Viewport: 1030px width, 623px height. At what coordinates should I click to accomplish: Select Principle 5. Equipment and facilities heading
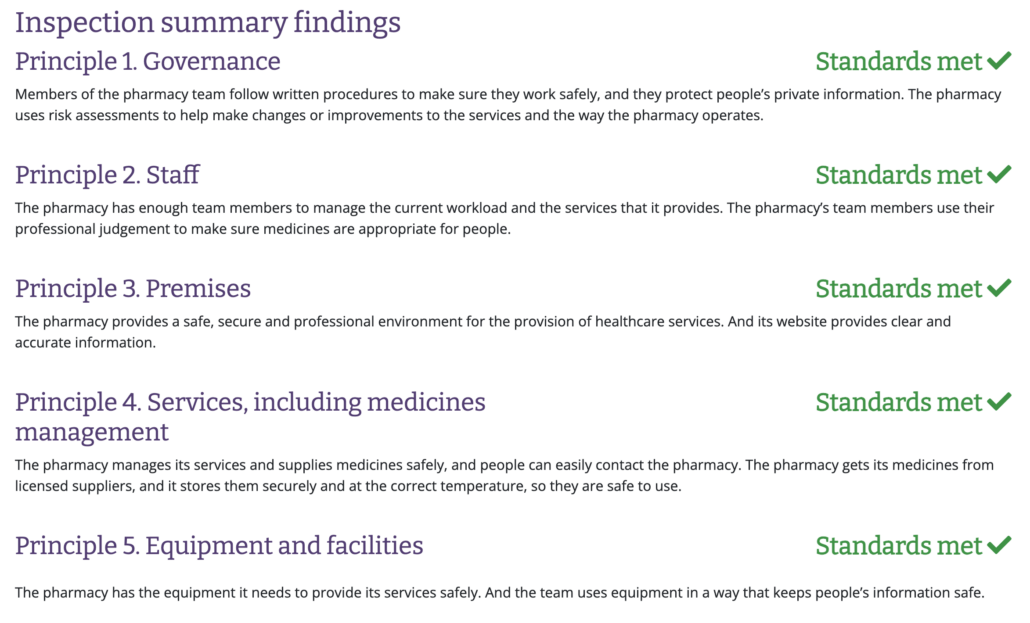click(x=219, y=545)
